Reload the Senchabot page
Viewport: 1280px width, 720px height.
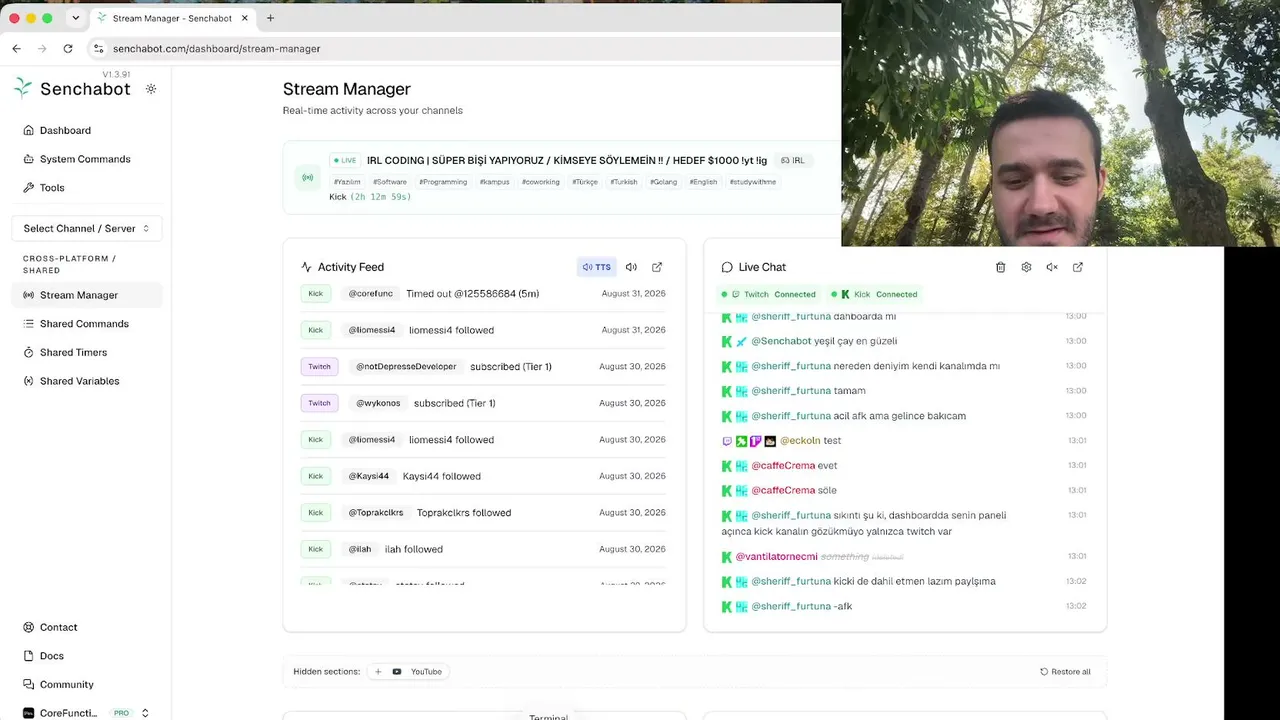coord(68,48)
